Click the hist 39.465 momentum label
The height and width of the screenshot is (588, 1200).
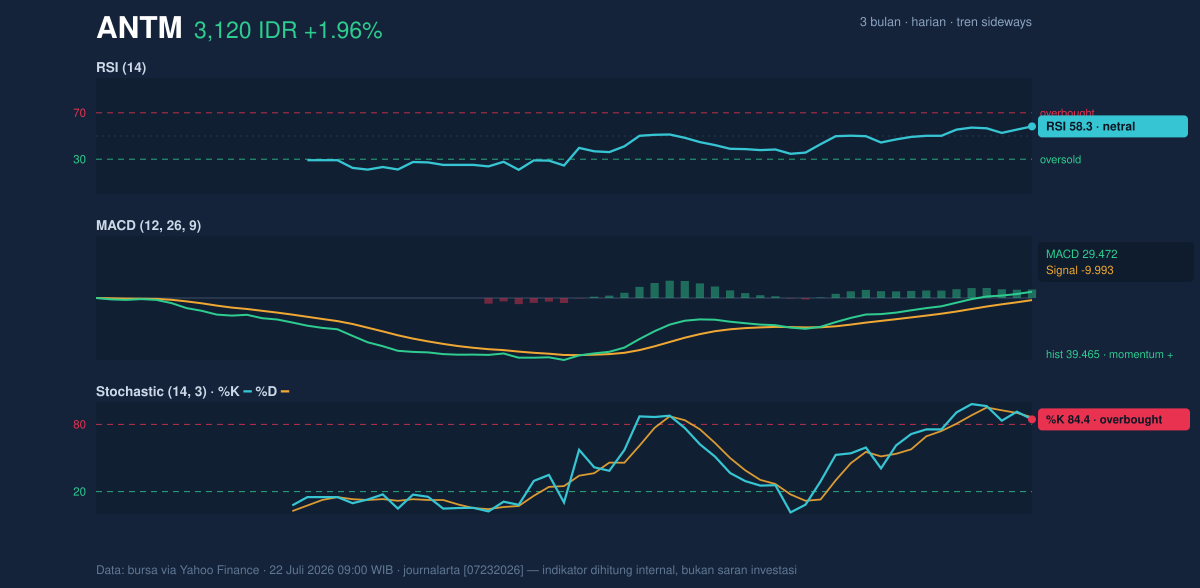1110,354
